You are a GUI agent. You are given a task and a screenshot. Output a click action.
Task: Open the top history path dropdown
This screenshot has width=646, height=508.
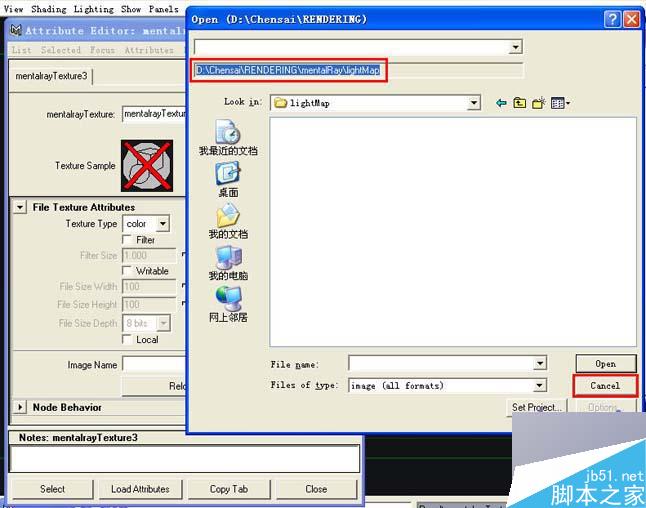click(515, 47)
